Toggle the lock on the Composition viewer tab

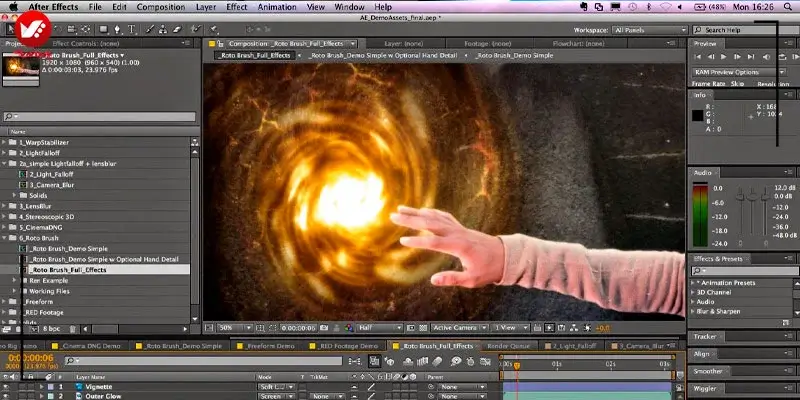(x=220, y=44)
